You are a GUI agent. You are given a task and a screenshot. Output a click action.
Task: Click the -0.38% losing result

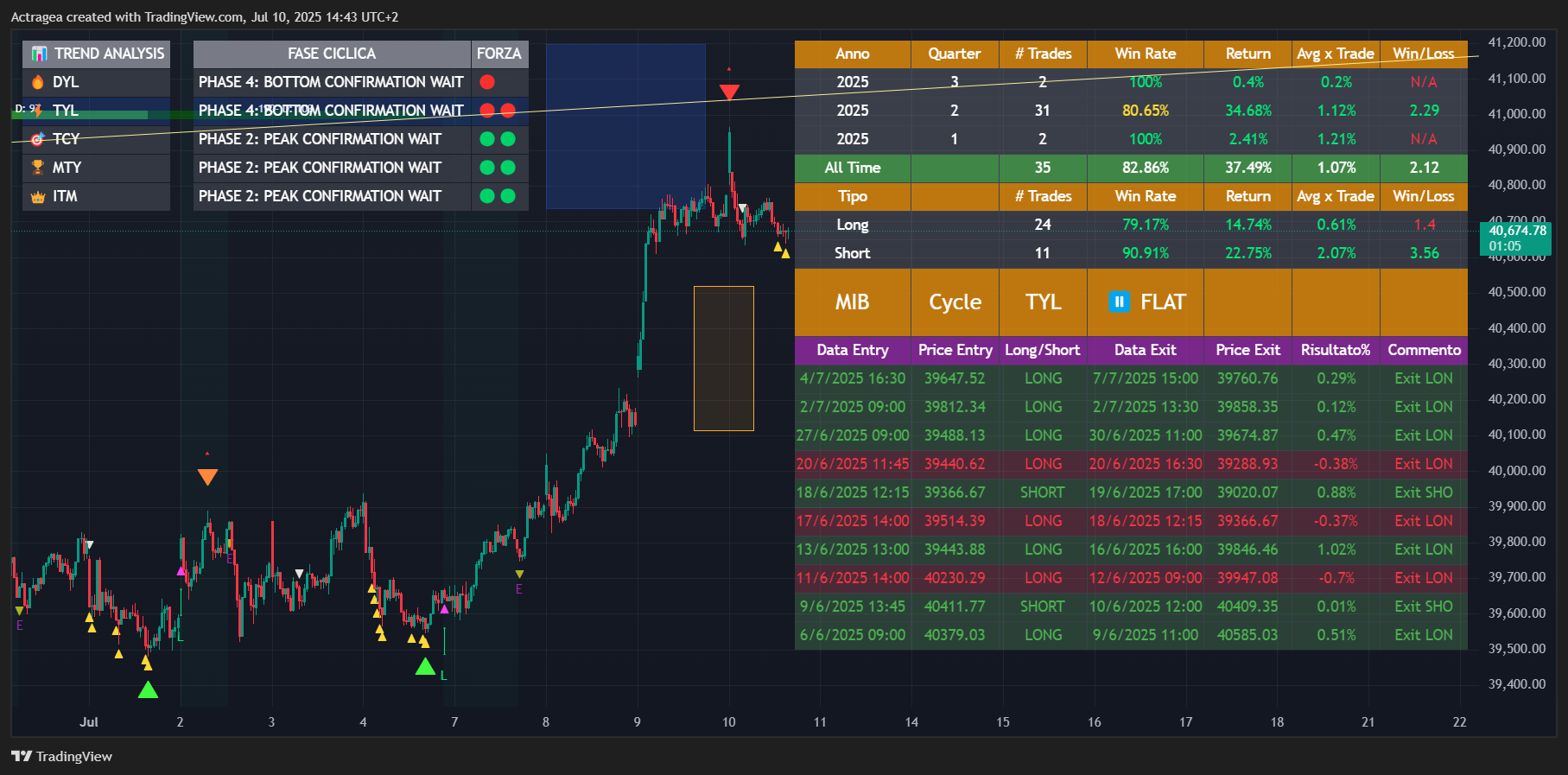1336,464
